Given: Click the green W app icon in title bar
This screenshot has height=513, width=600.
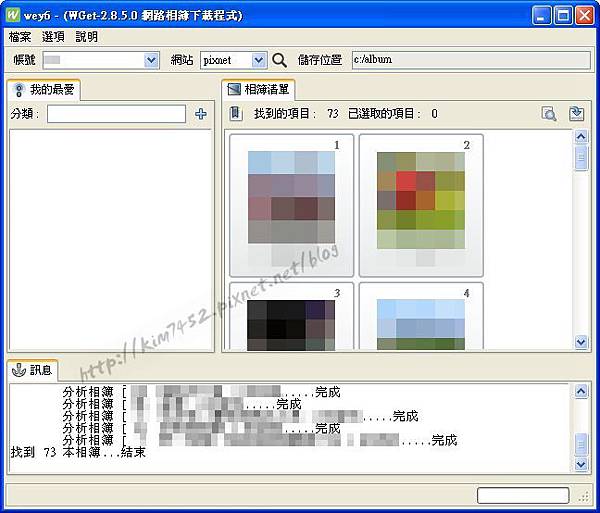Looking at the screenshot, I should click(x=13, y=15).
